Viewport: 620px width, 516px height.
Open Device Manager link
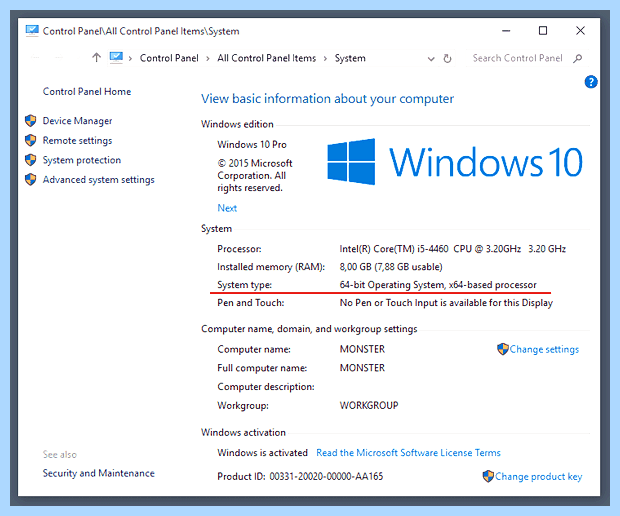[x=78, y=121]
